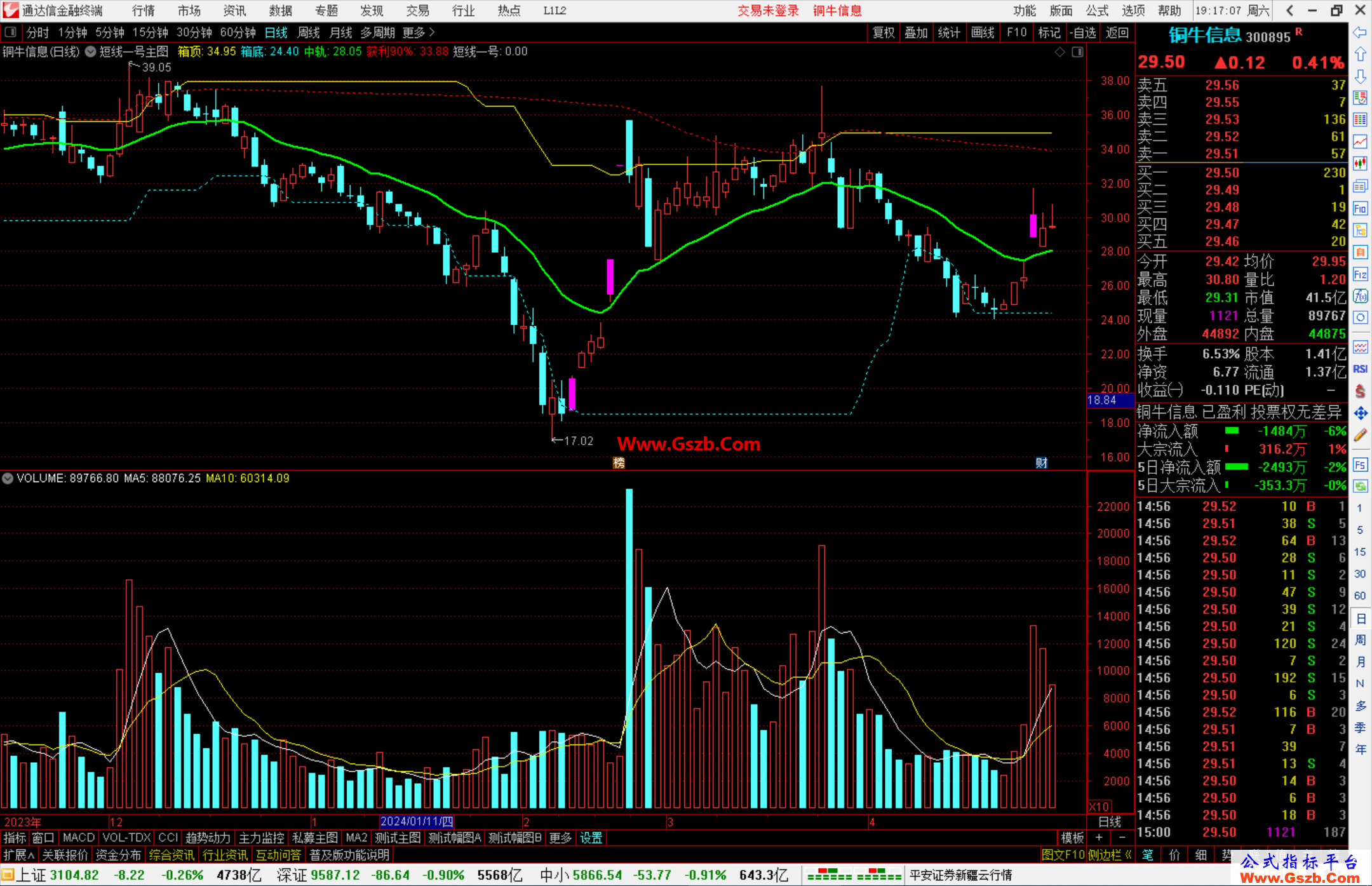Click the previous window arrow in title bar
1372x886 pixels.
tap(1289, 10)
